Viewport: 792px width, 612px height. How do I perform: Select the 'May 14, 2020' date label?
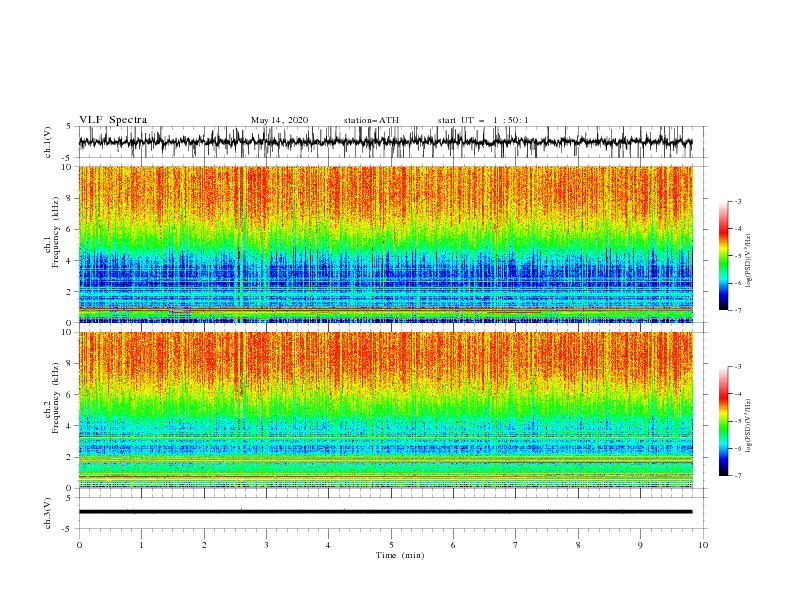pyautogui.click(x=279, y=120)
